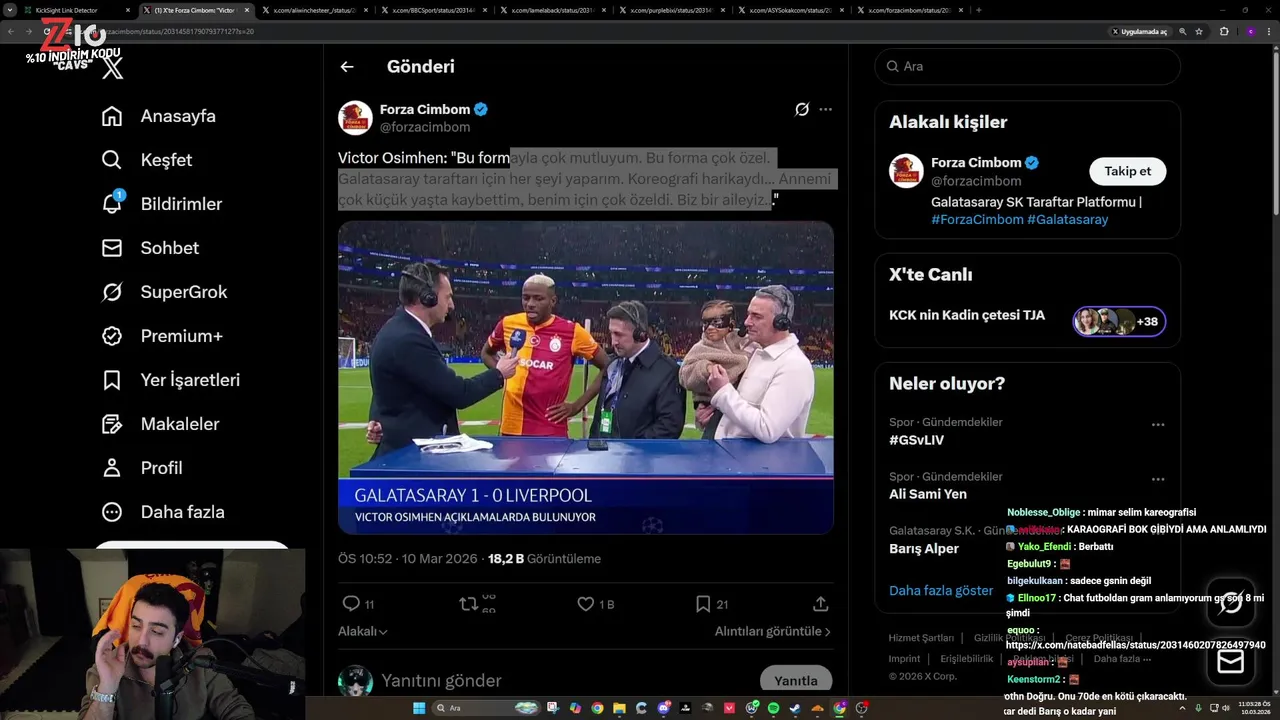Click the back arrow next to Gönderi
The height and width of the screenshot is (720, 1280).
(x=347, y=67)
